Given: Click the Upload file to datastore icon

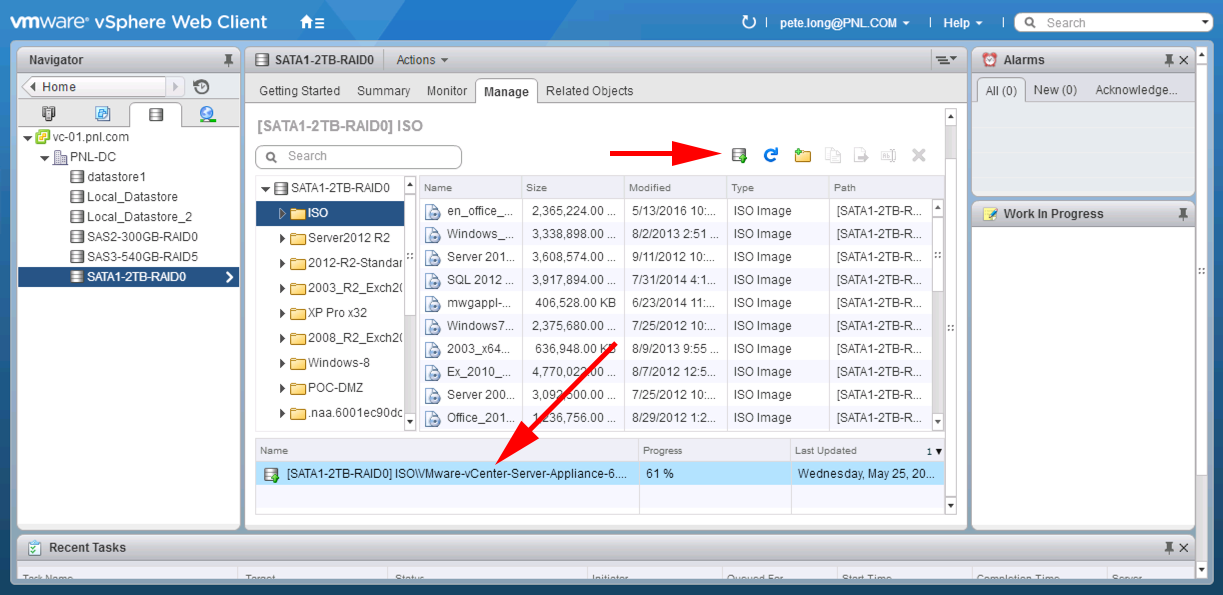Looking at the screenshot, I should pyautogui.click(x=739, y=155).
